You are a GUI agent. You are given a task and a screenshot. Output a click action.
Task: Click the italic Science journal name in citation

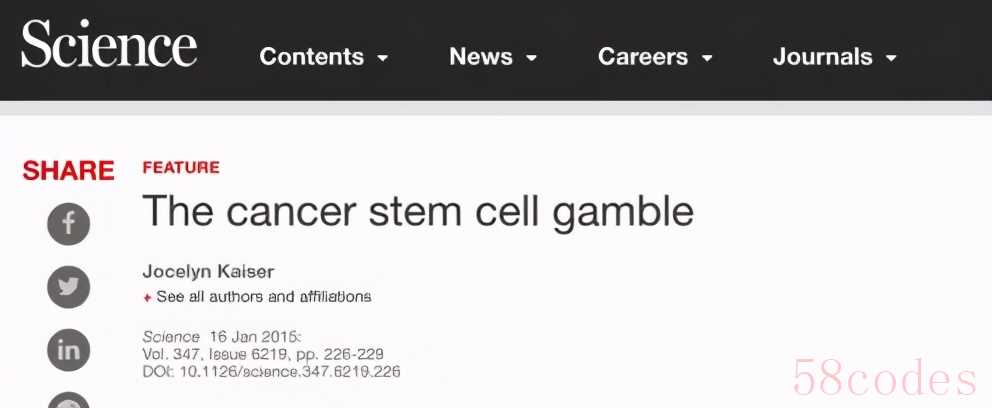click(170, 336)
